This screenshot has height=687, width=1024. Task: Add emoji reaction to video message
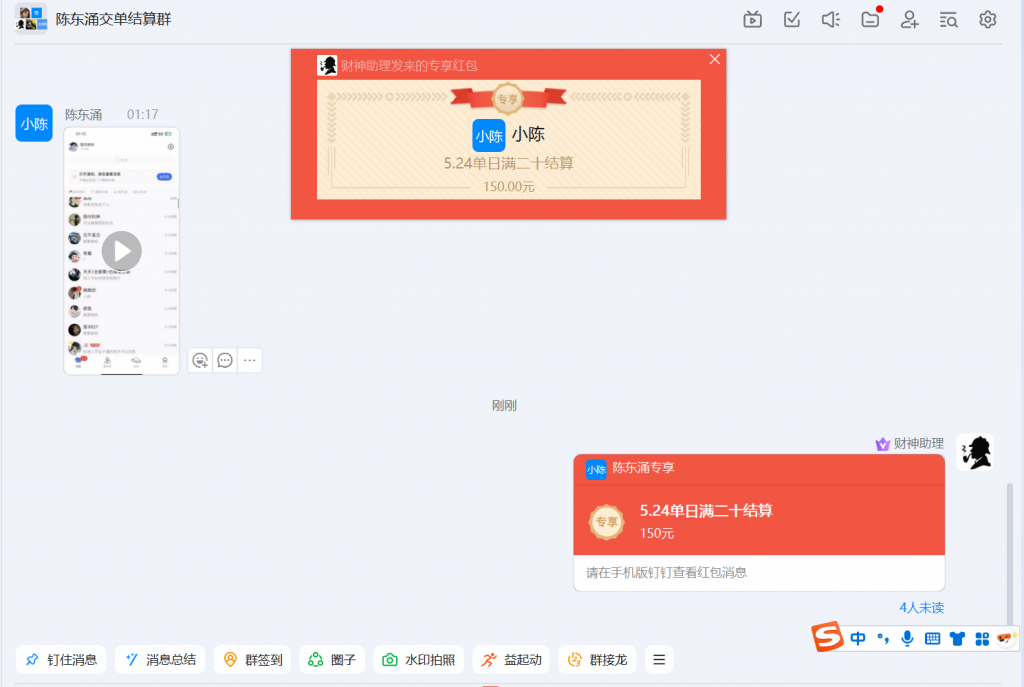(x=200, y=360)
